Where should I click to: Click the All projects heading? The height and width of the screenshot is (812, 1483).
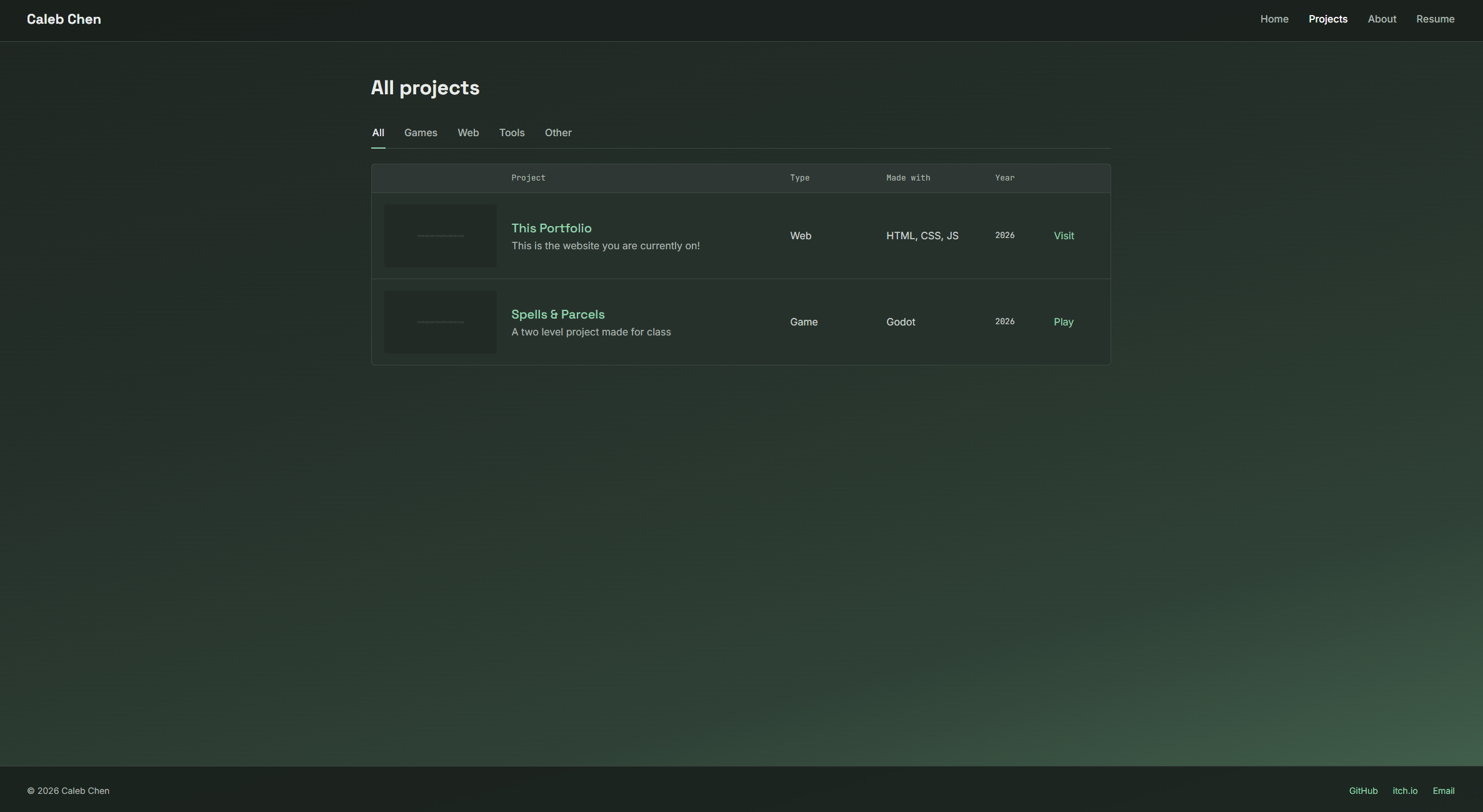coord(425,88)
